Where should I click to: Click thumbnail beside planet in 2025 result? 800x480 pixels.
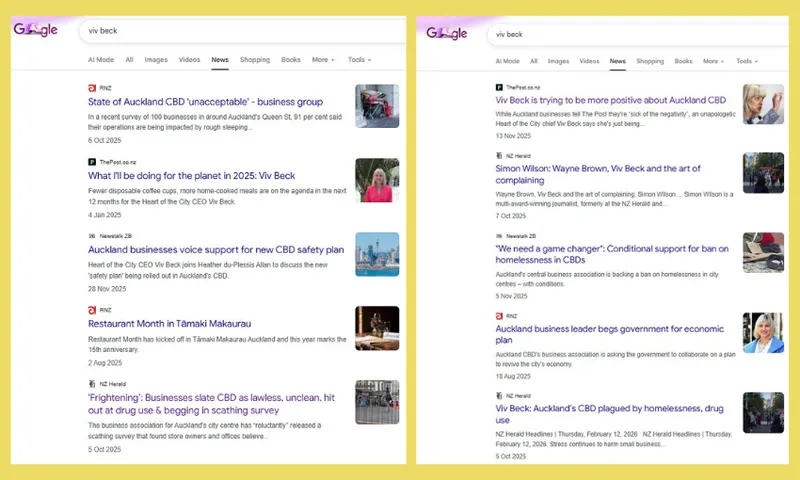coord(377,180)
